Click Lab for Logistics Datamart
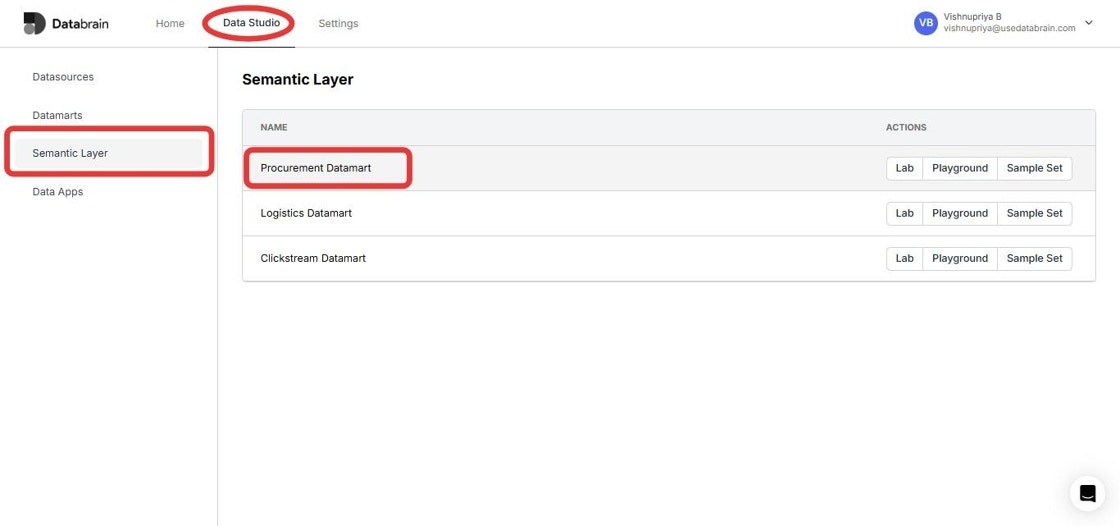Image resolution: width=1120 pixels, height=526 pixels. pos(904,213)
